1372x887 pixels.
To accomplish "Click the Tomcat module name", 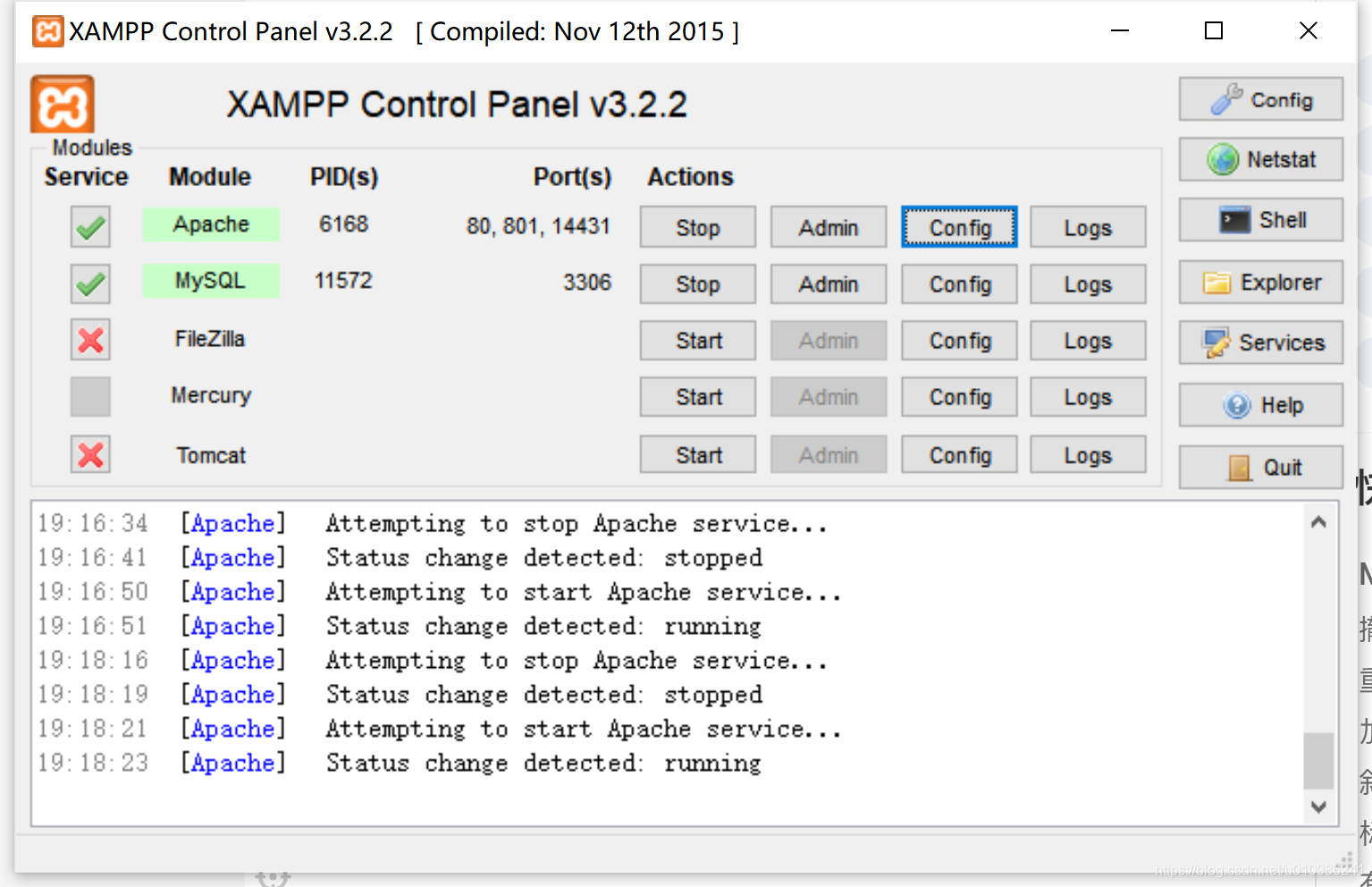I will coord(211,455).
